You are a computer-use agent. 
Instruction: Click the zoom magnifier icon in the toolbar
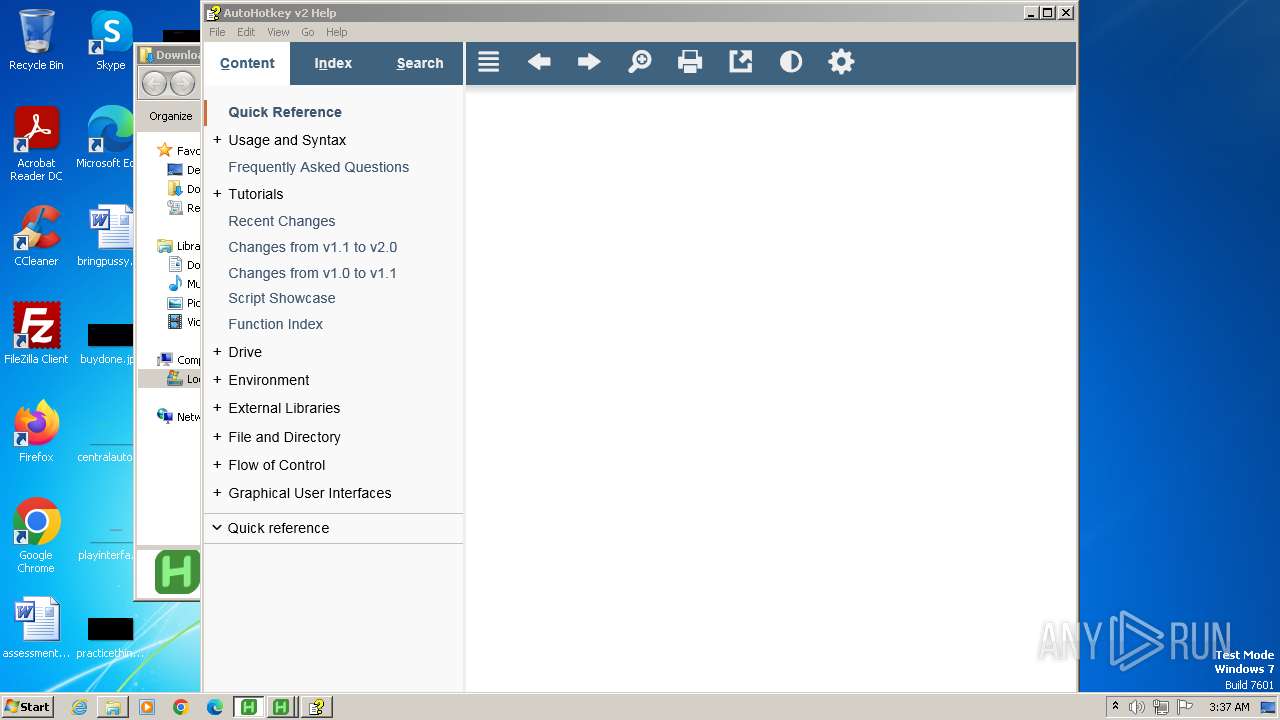click(639, 62)
